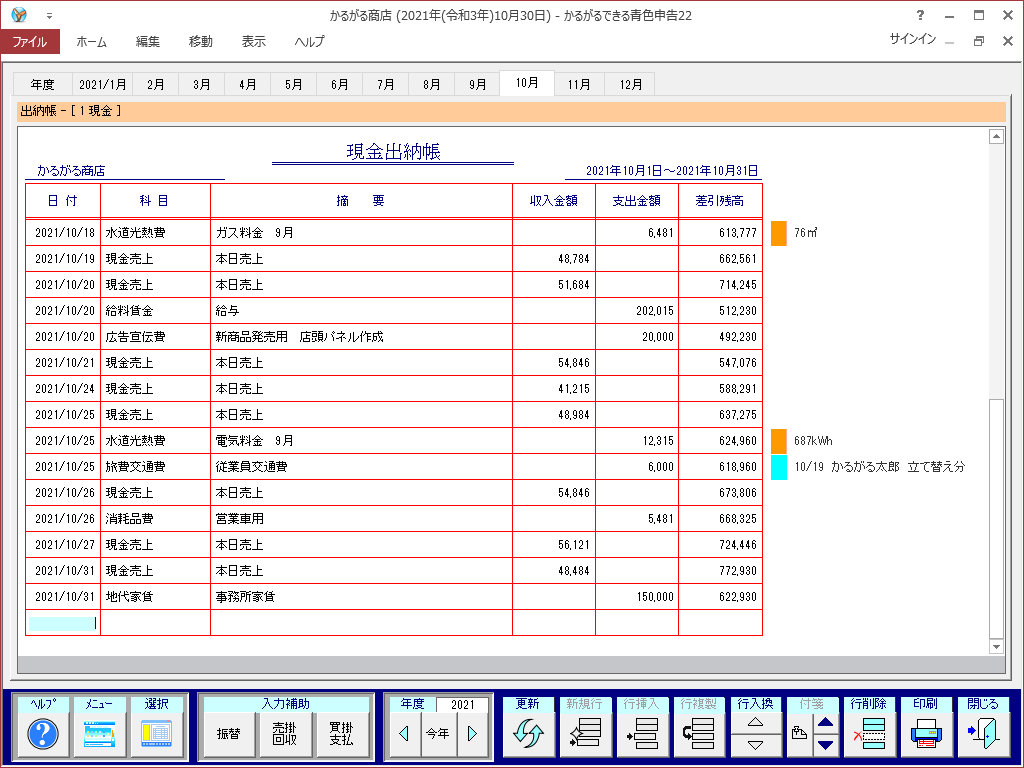
Task: Open the ホーム ribbon tab
Action: tap(91, 41)
